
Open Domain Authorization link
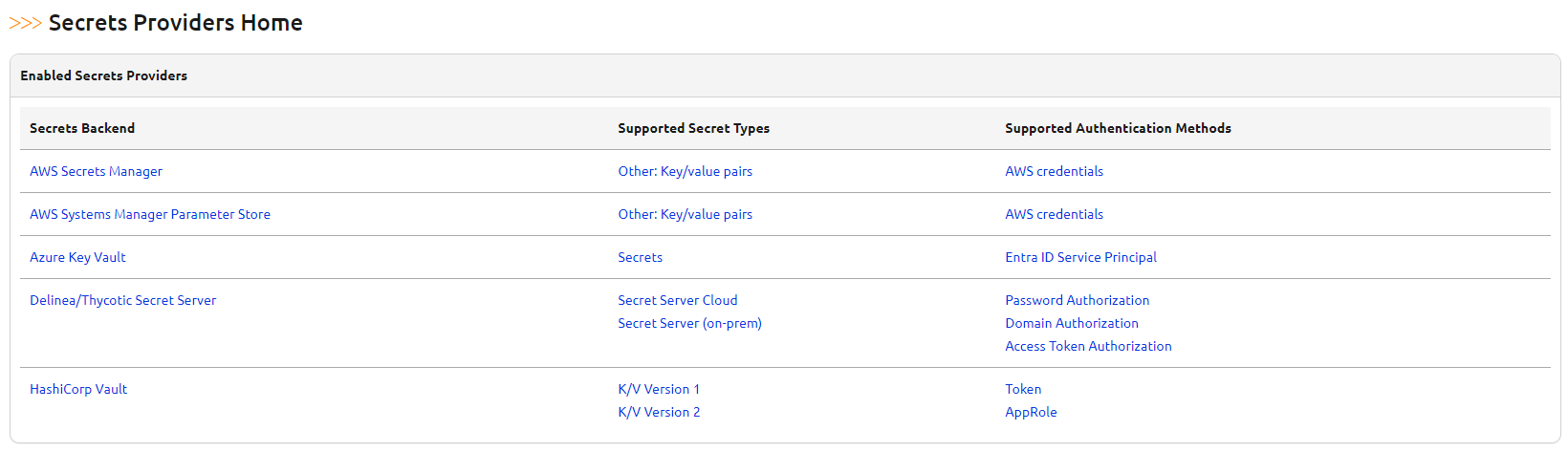tap(1072, 323)
